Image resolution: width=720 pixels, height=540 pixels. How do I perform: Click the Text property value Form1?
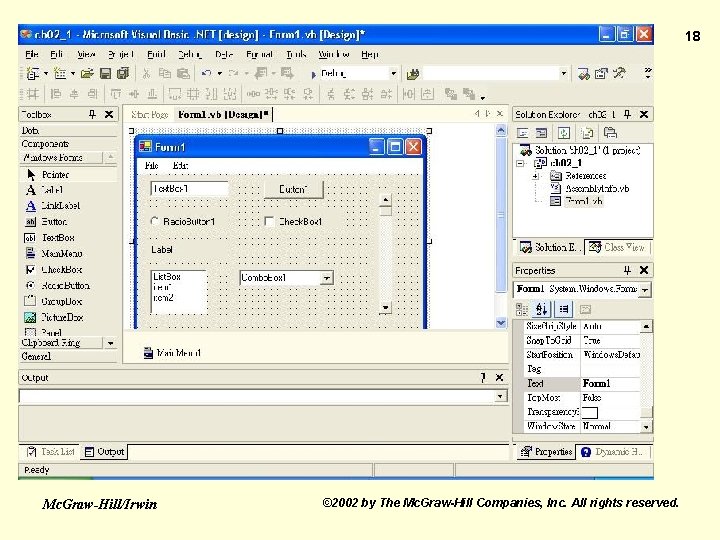(x=610, y=383)
